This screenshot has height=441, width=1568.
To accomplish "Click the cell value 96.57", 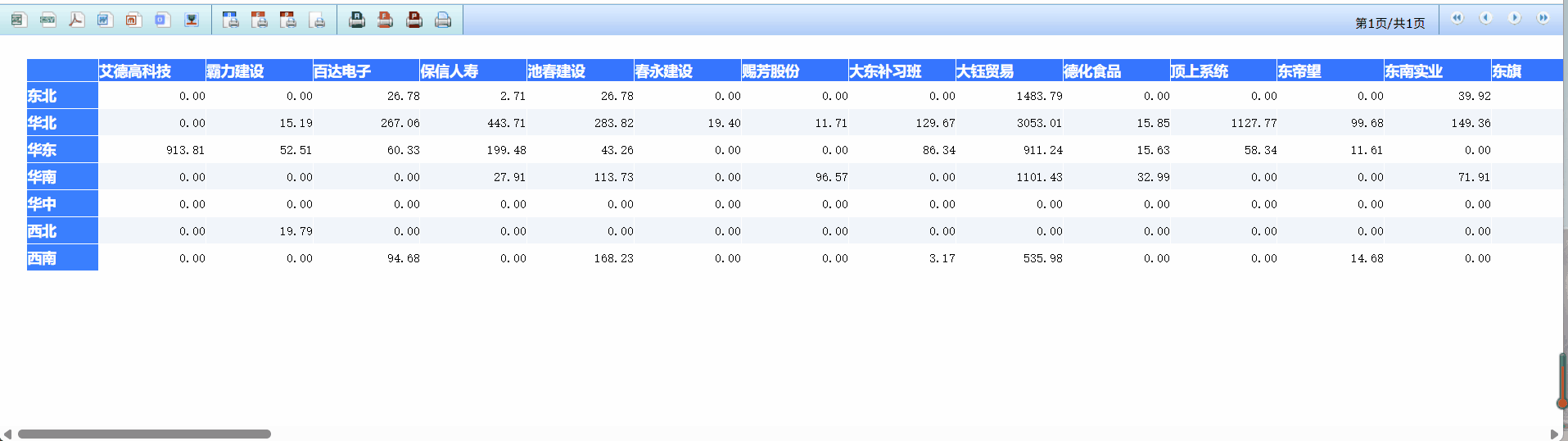I will (832, 177).
